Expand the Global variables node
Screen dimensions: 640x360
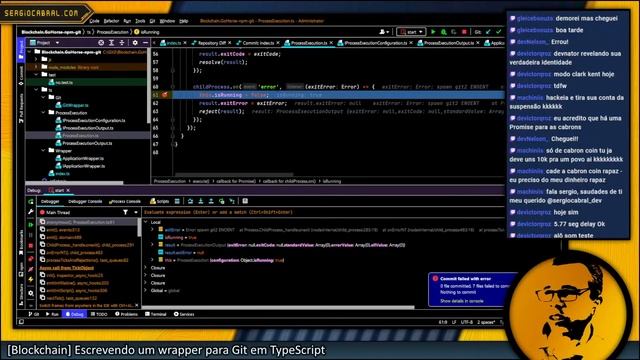point(146,291)
